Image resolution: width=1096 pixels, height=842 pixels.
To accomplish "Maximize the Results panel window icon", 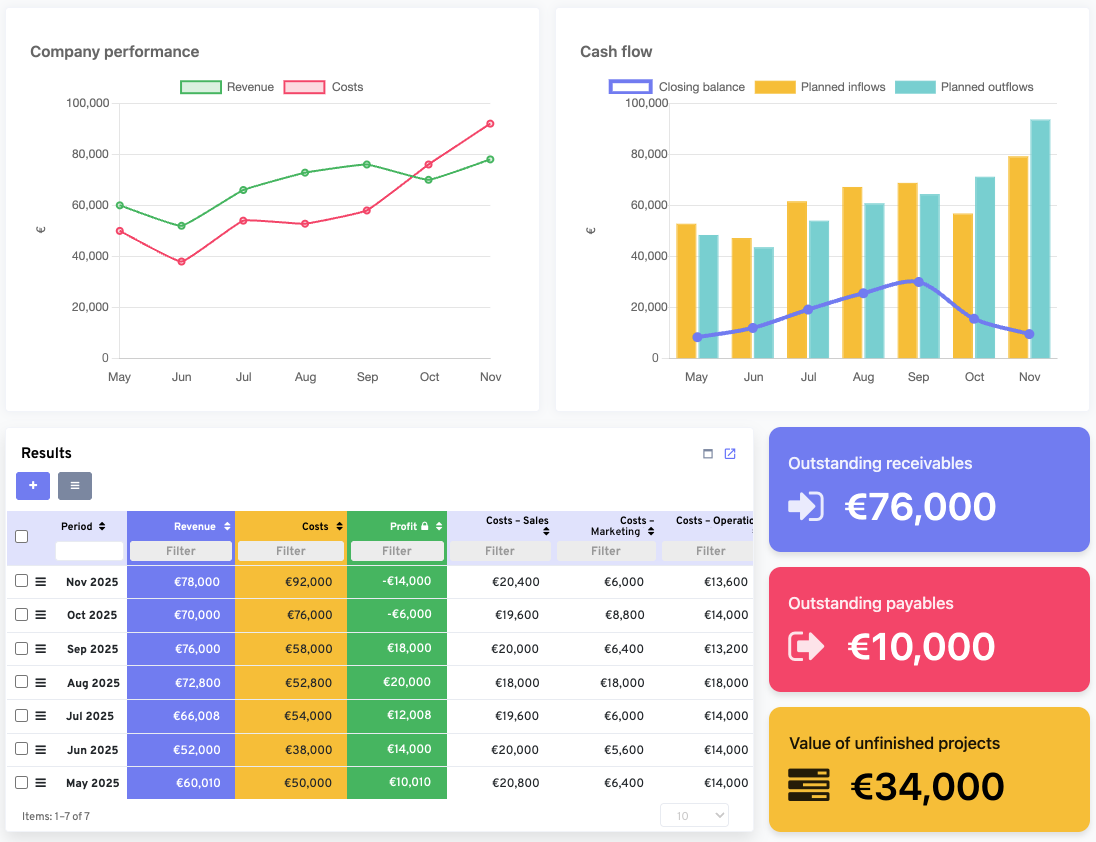I will tap(707, 453).
